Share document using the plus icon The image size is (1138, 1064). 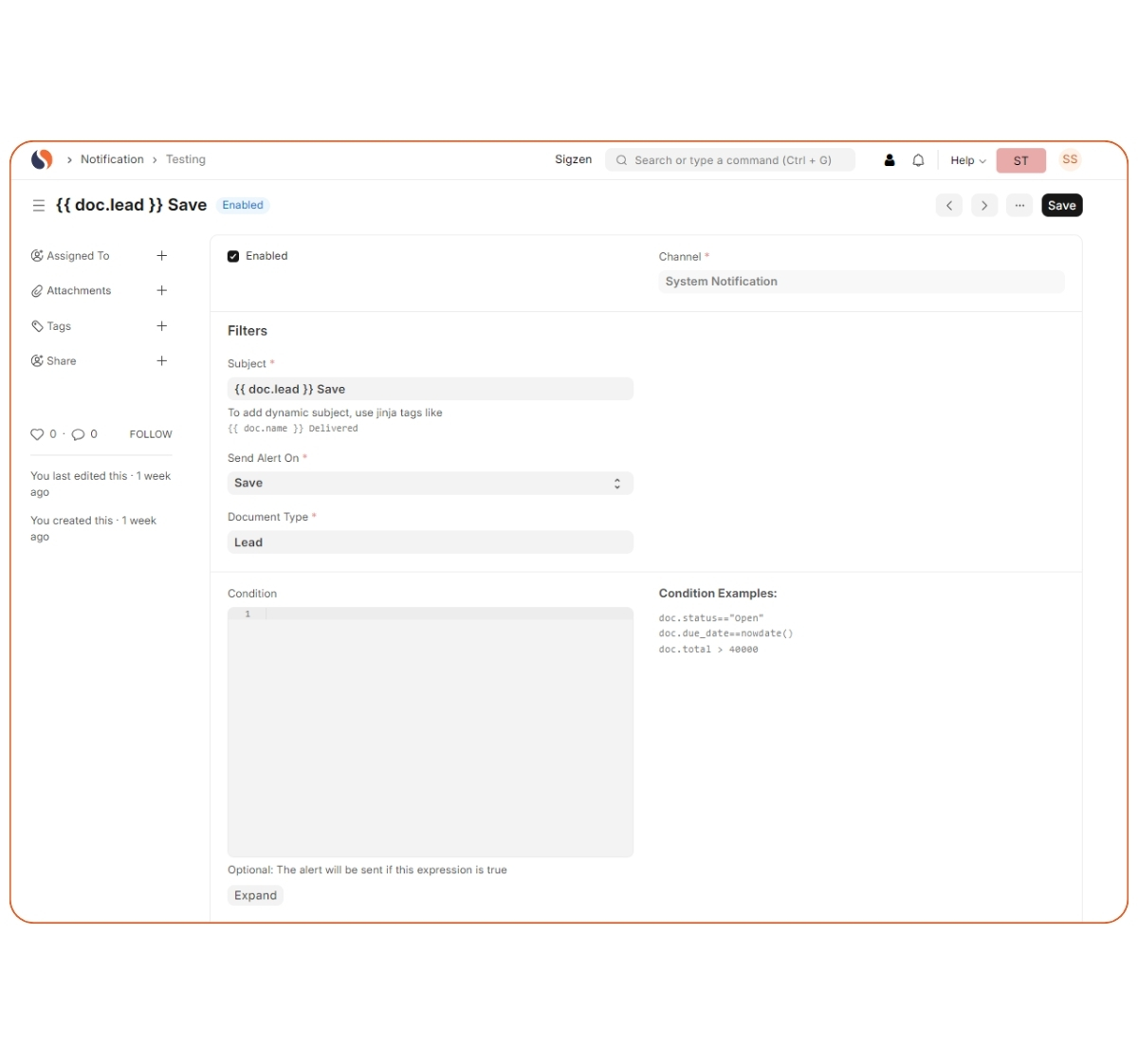pyautogui.click(x=162, y=361)
